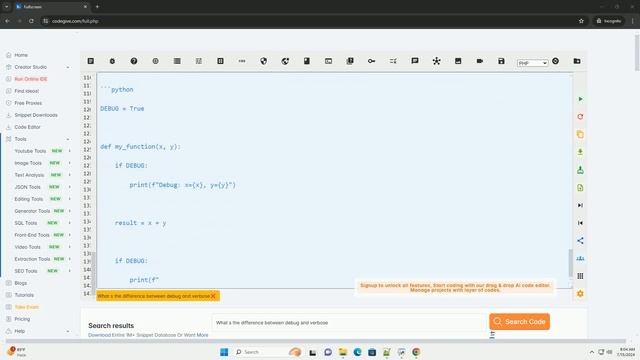Click the three-dots more icon in toolbar
This screenshot has width=640, height=360.
(242, 61)
